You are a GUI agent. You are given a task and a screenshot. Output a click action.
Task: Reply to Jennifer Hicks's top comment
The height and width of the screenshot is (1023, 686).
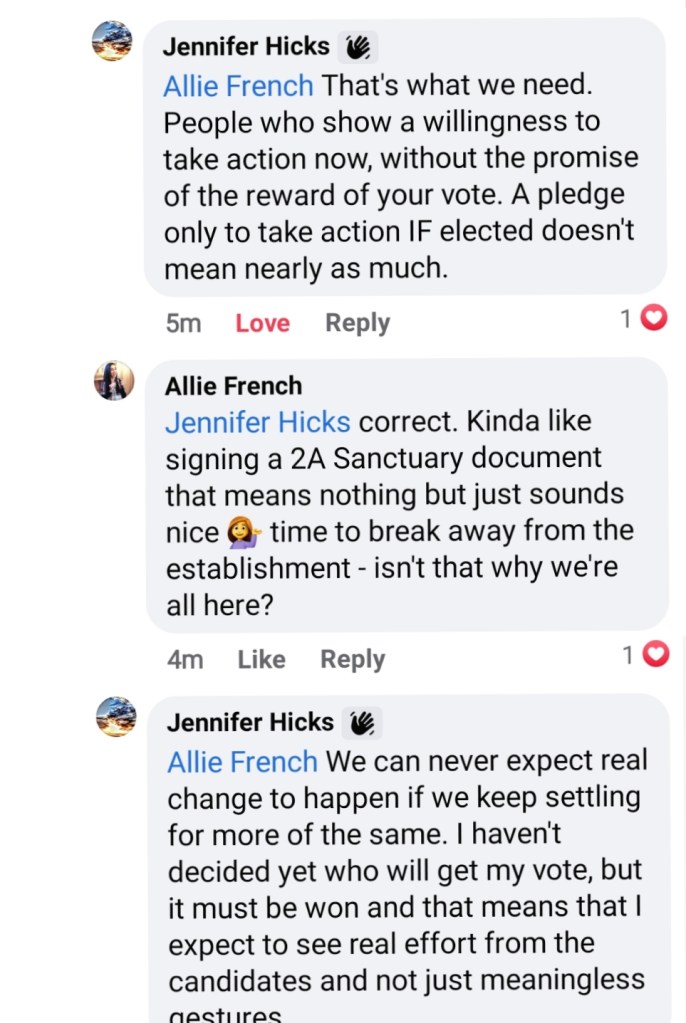pos(357,323)
